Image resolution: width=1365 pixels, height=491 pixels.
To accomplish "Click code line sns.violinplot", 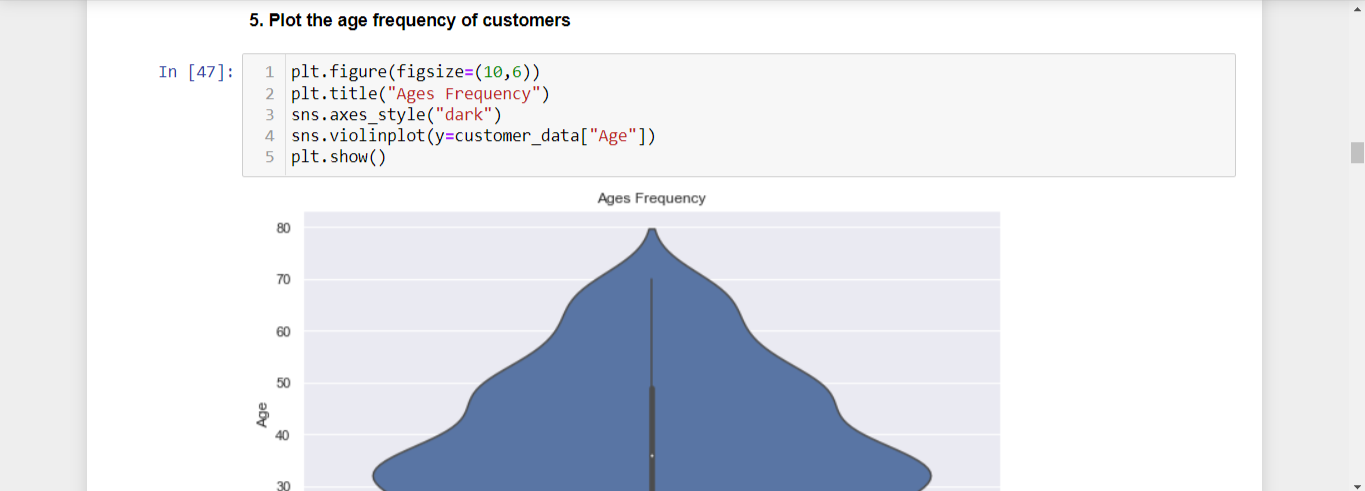I will point(473,136).
